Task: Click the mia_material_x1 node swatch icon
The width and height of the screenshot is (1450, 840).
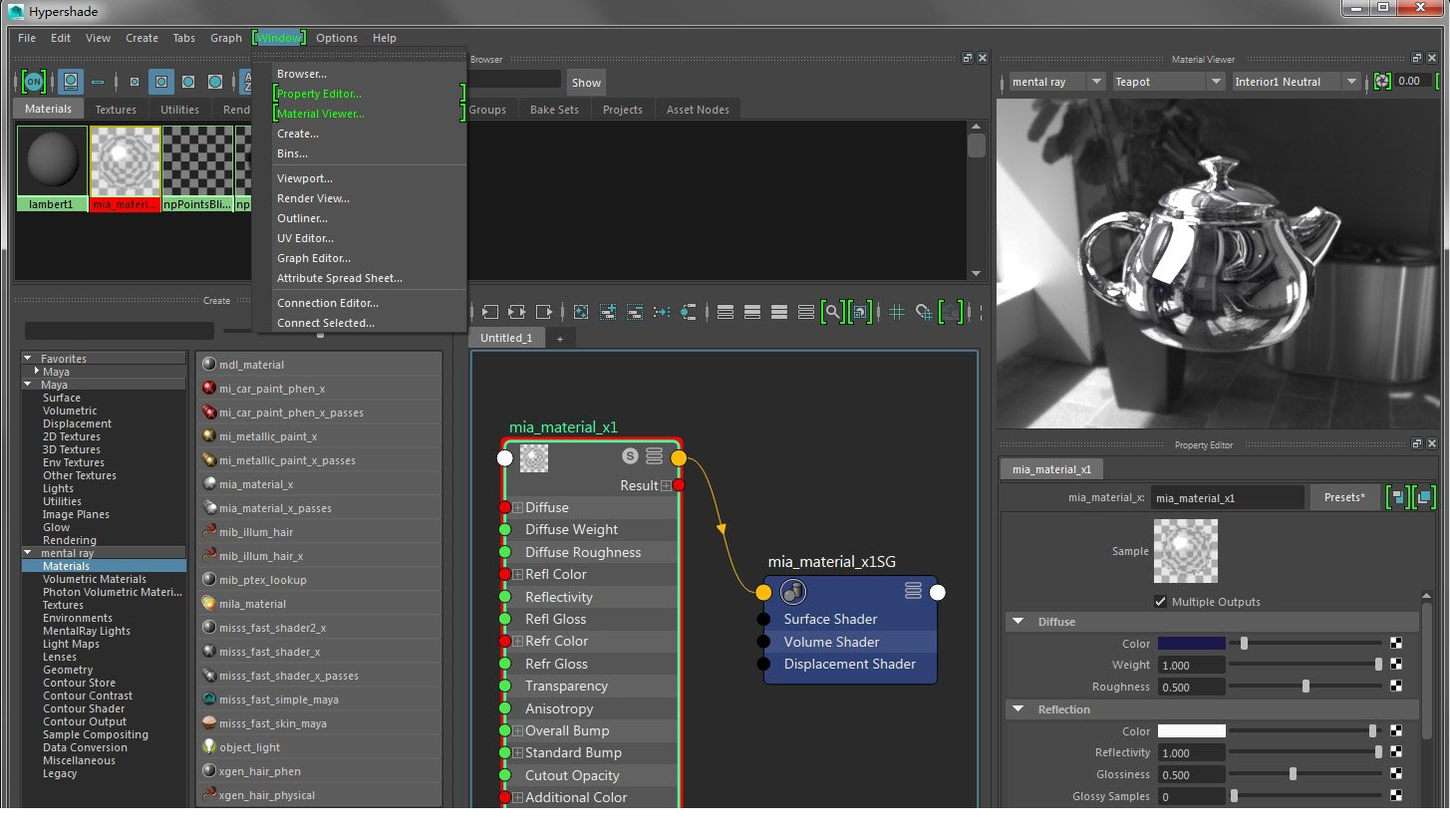Action: pyautogui.click(x=534, y=457)
